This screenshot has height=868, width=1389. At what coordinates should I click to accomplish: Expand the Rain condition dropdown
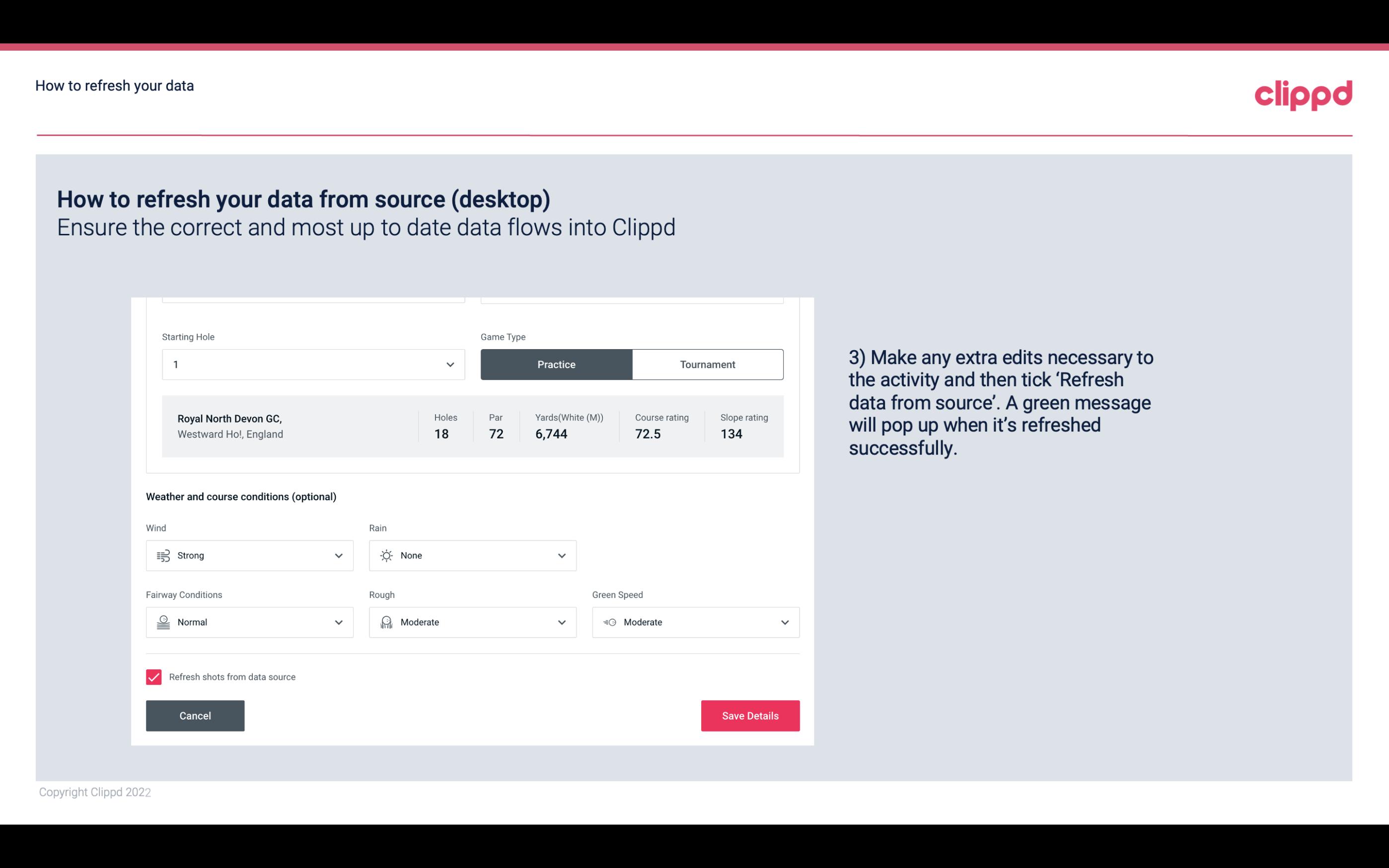(x=561, y=555)
